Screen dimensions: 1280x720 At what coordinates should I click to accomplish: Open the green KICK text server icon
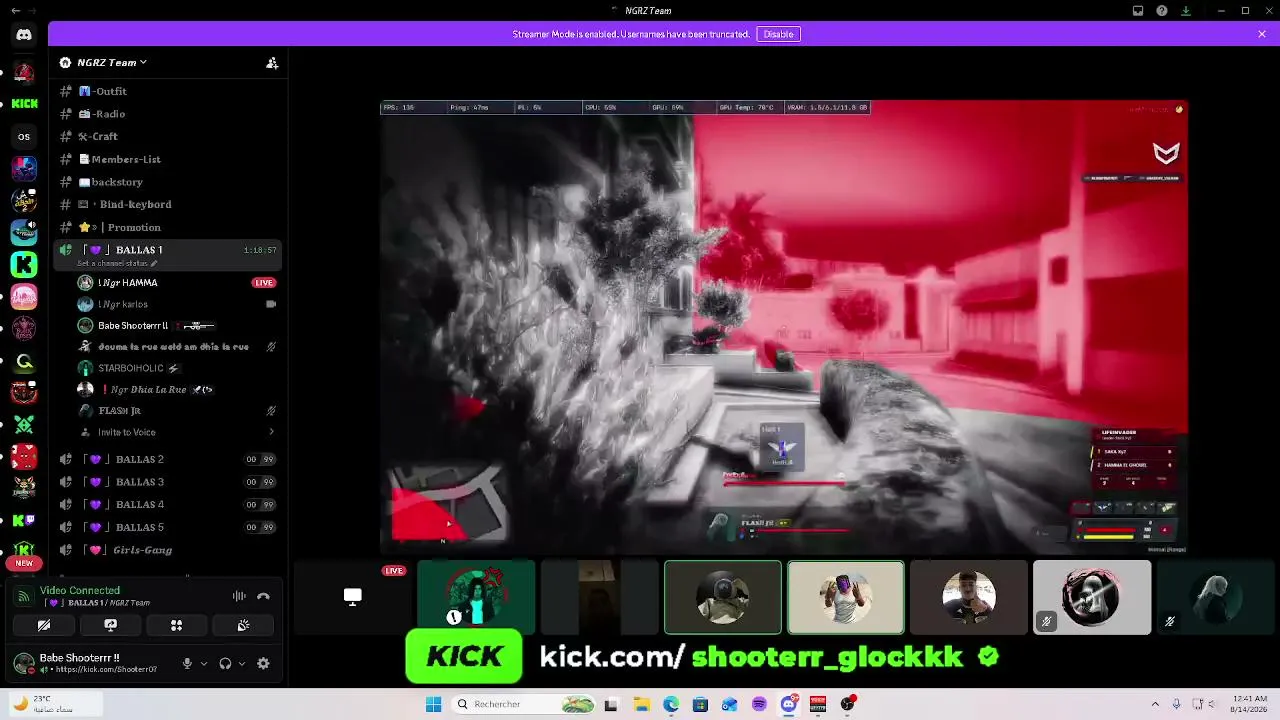24,103
